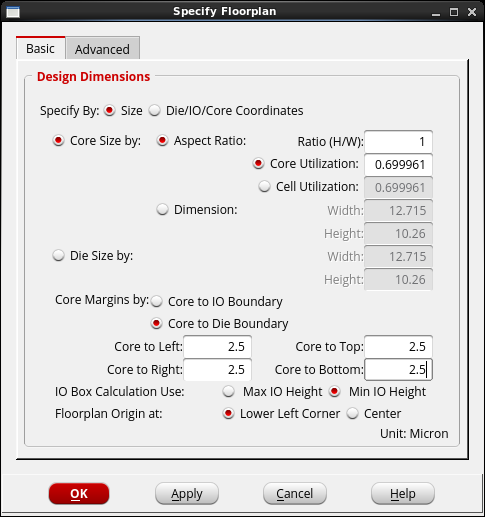This screenshot has height=517, width=485.
Task: Click the OK button
Action: (79, 494)
